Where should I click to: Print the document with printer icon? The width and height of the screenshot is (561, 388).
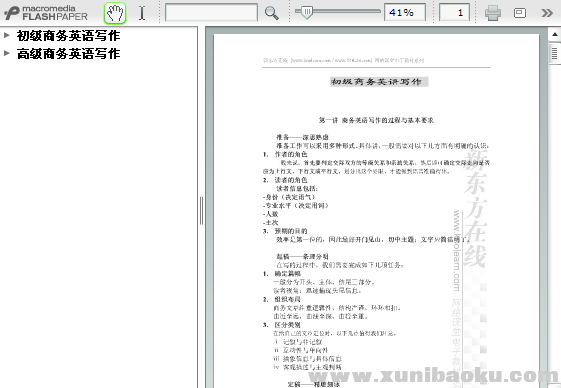pos(493,13)
